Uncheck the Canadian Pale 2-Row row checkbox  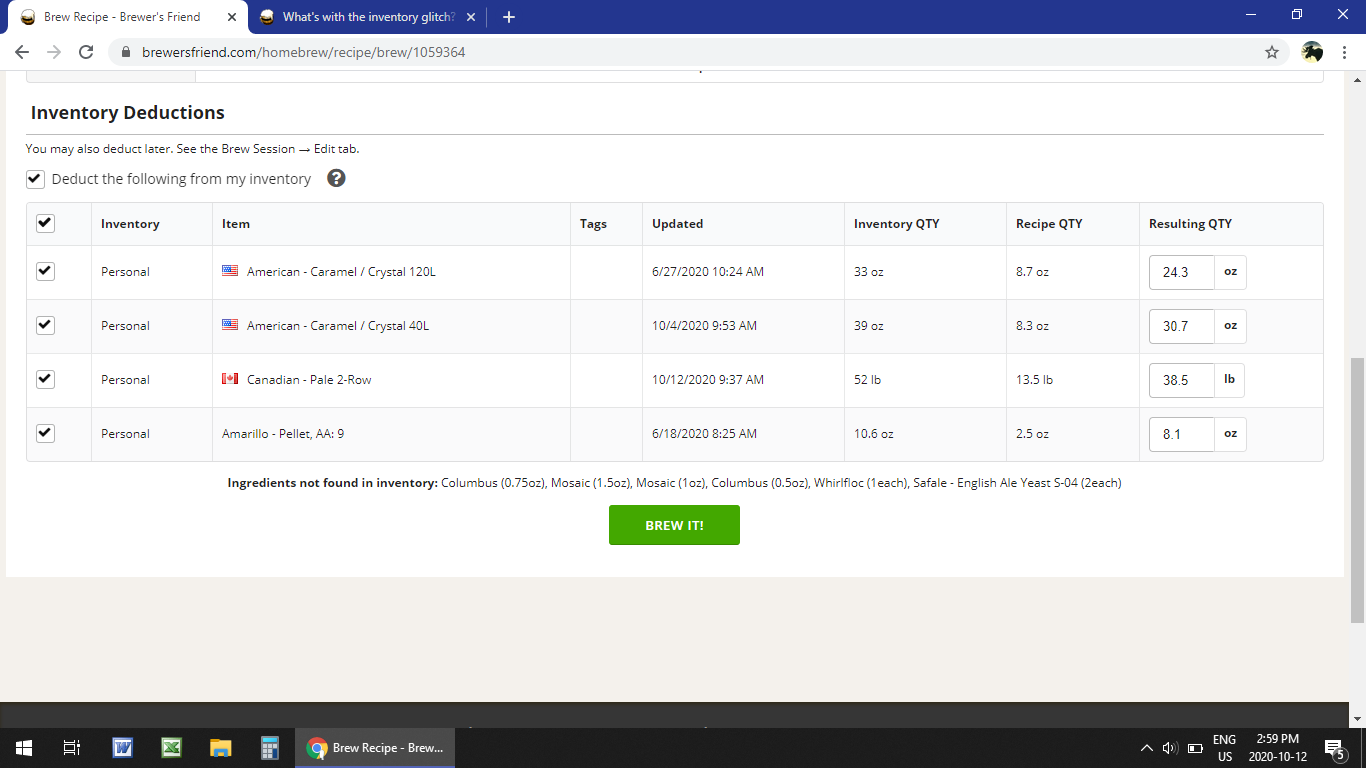coord(45,379)
